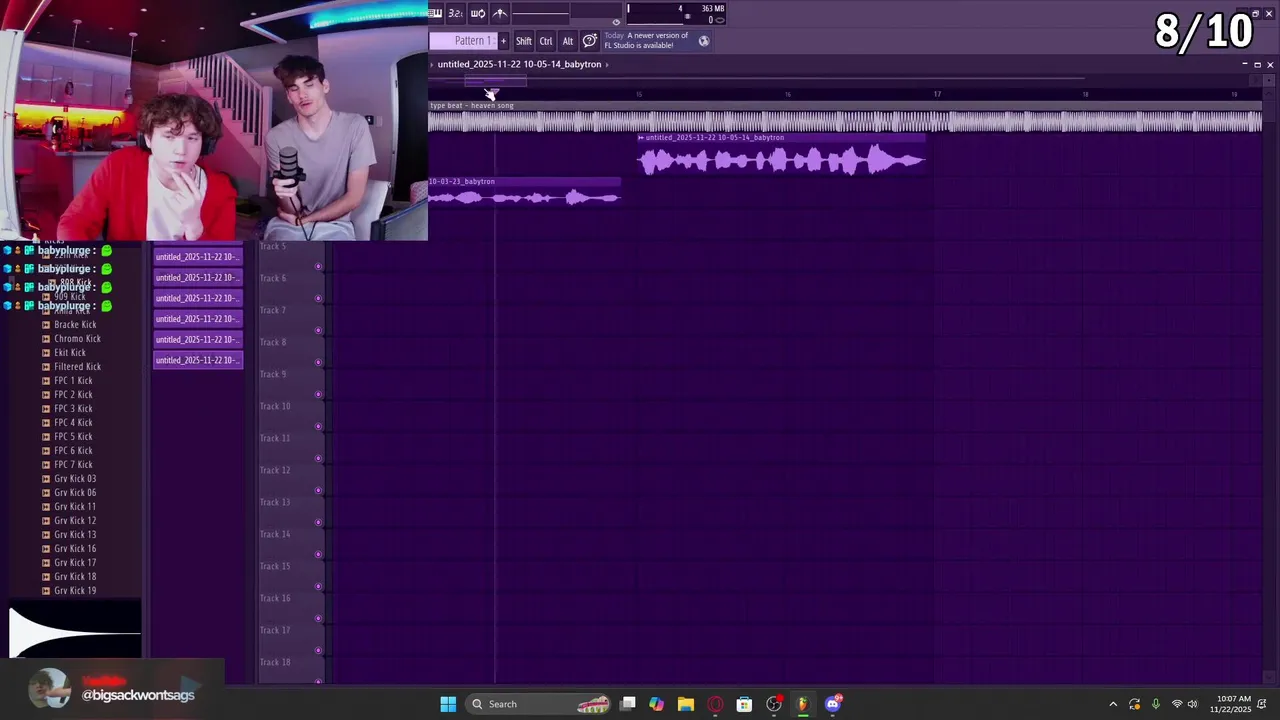Show hidden system tray icons chevron
Viewport: 1280px width, 720px height.
click(1113, 704)
